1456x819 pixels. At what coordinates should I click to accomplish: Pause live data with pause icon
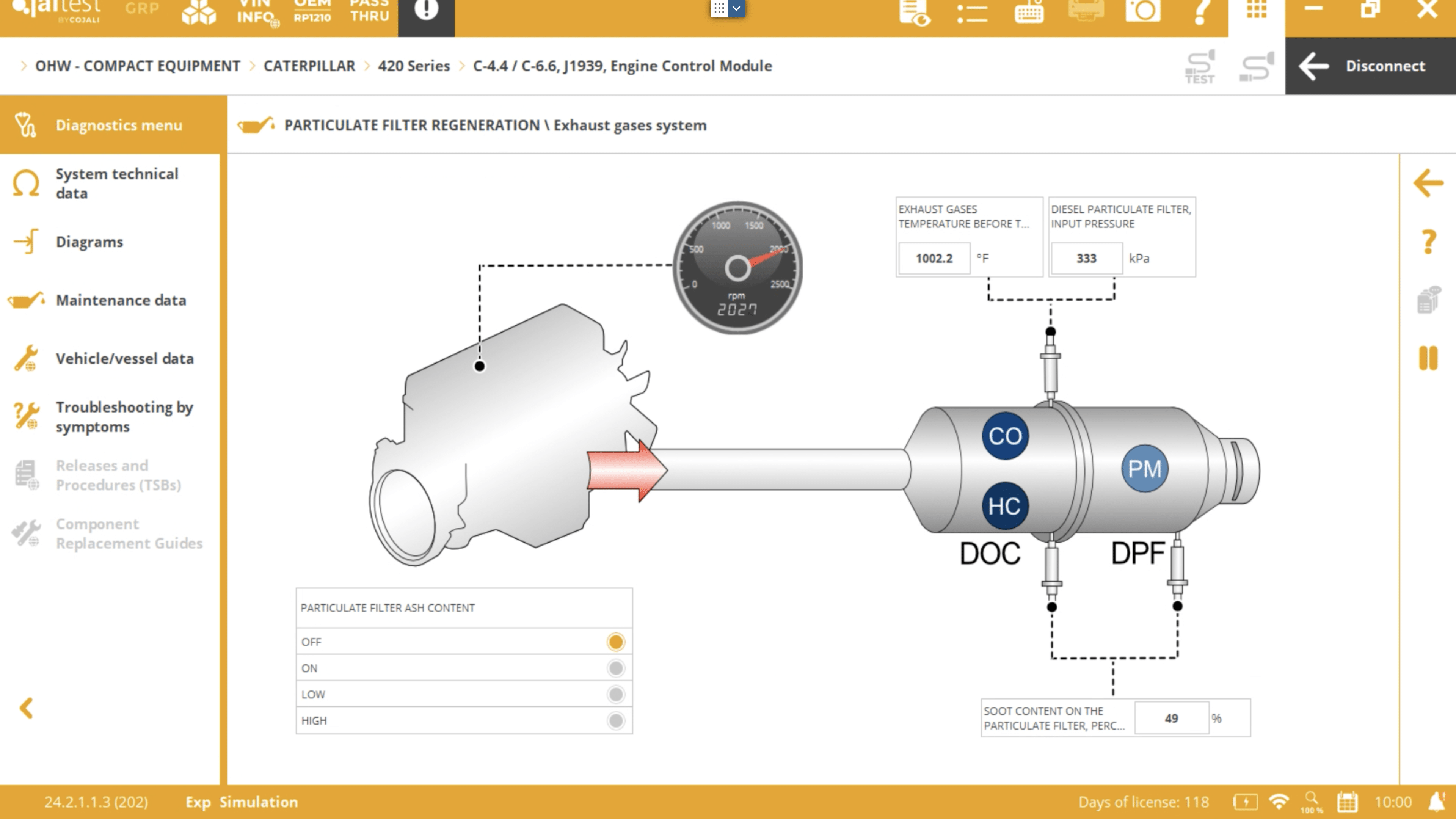point(1428,358)
